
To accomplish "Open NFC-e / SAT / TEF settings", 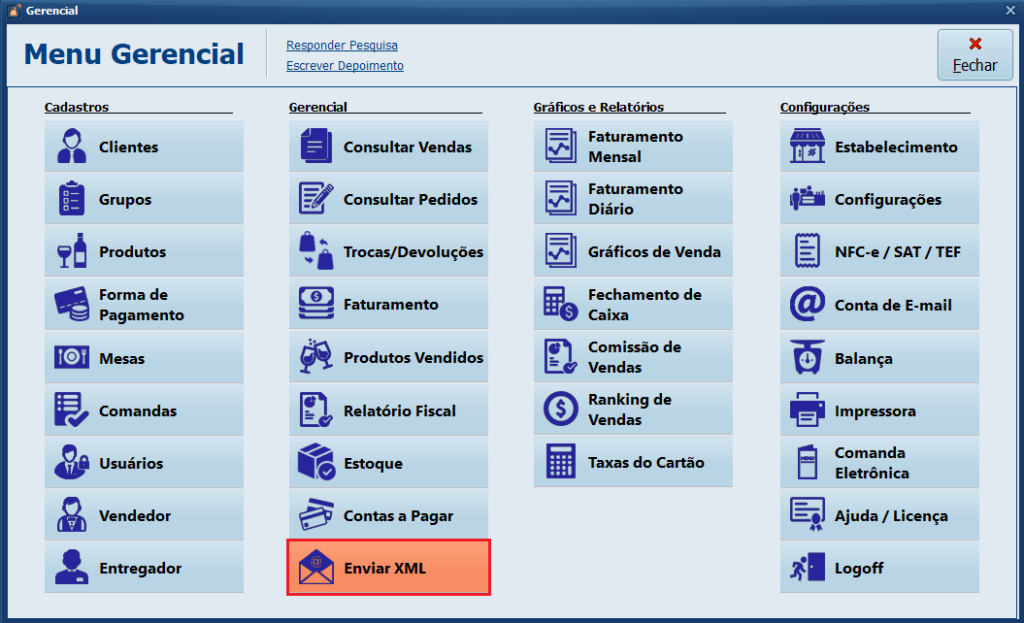I will click(x=879, y=252).
